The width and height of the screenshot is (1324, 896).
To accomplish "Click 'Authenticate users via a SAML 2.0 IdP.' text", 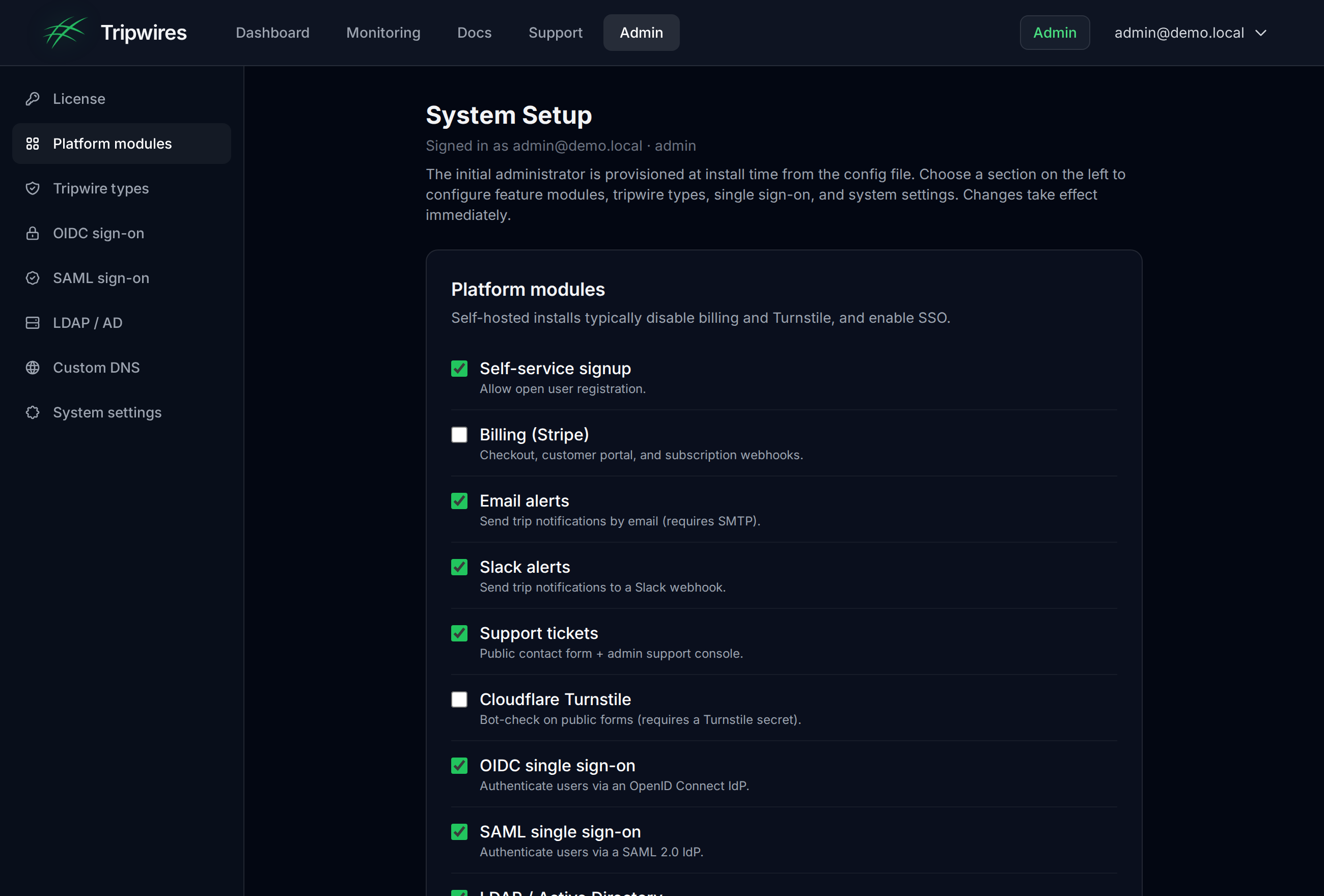I will click(591, 852).
